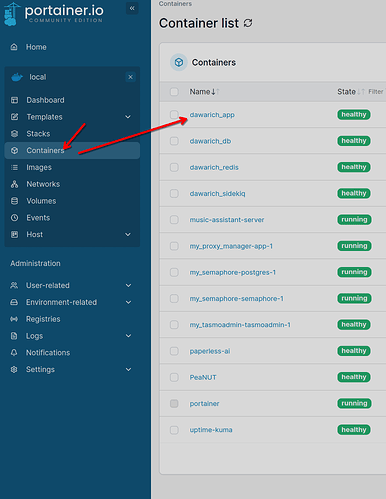Open the portainer container link
Viewport: 386px width, 499px height.
point(204,404)
